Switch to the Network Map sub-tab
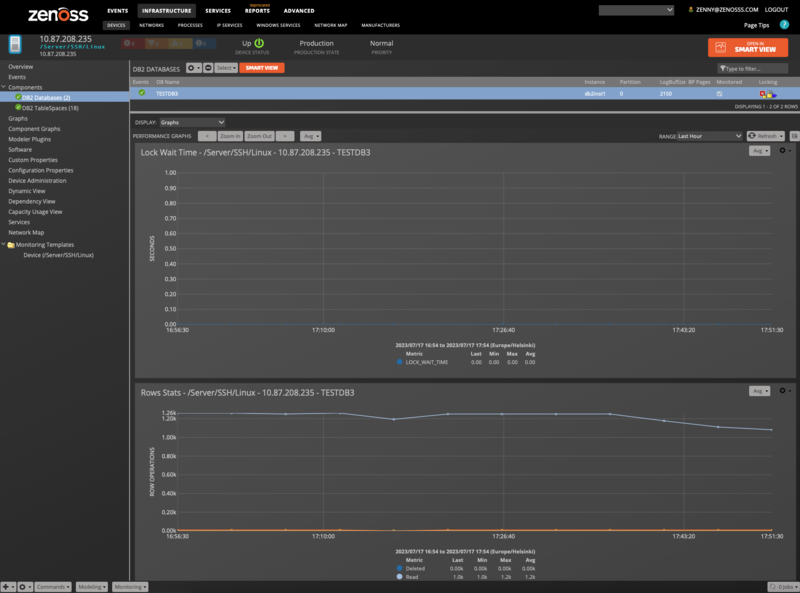 [331, 25]
